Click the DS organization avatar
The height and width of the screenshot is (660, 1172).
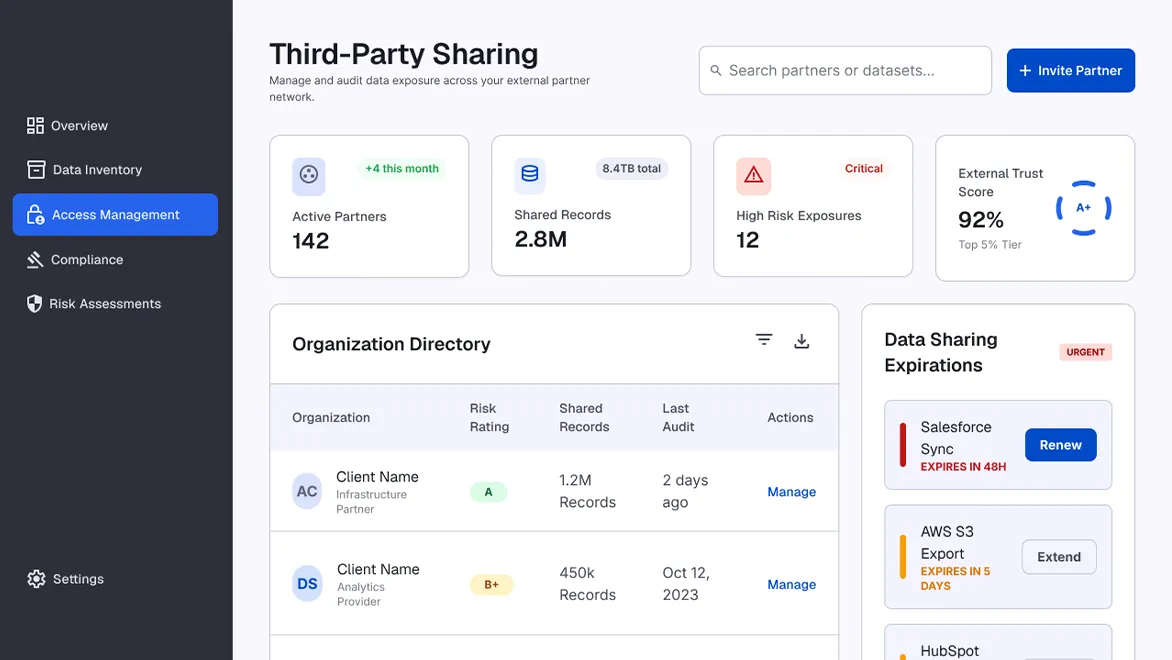307,584
